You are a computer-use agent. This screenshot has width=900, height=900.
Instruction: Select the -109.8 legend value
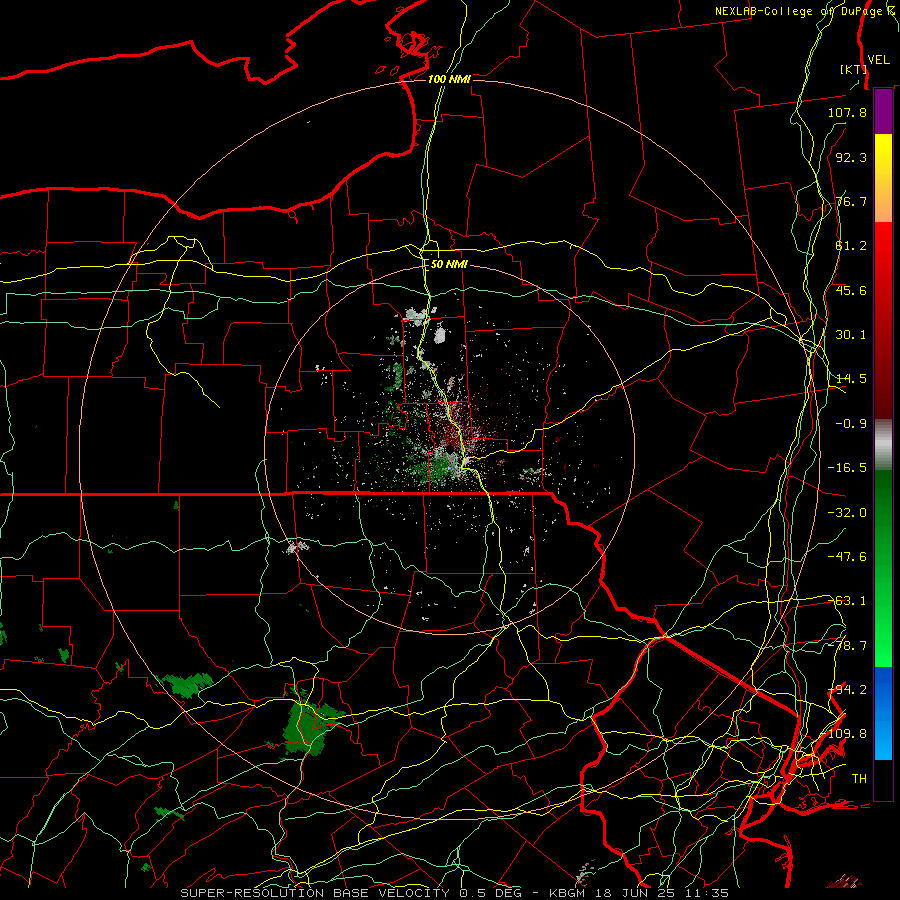[x=845, y=734]
